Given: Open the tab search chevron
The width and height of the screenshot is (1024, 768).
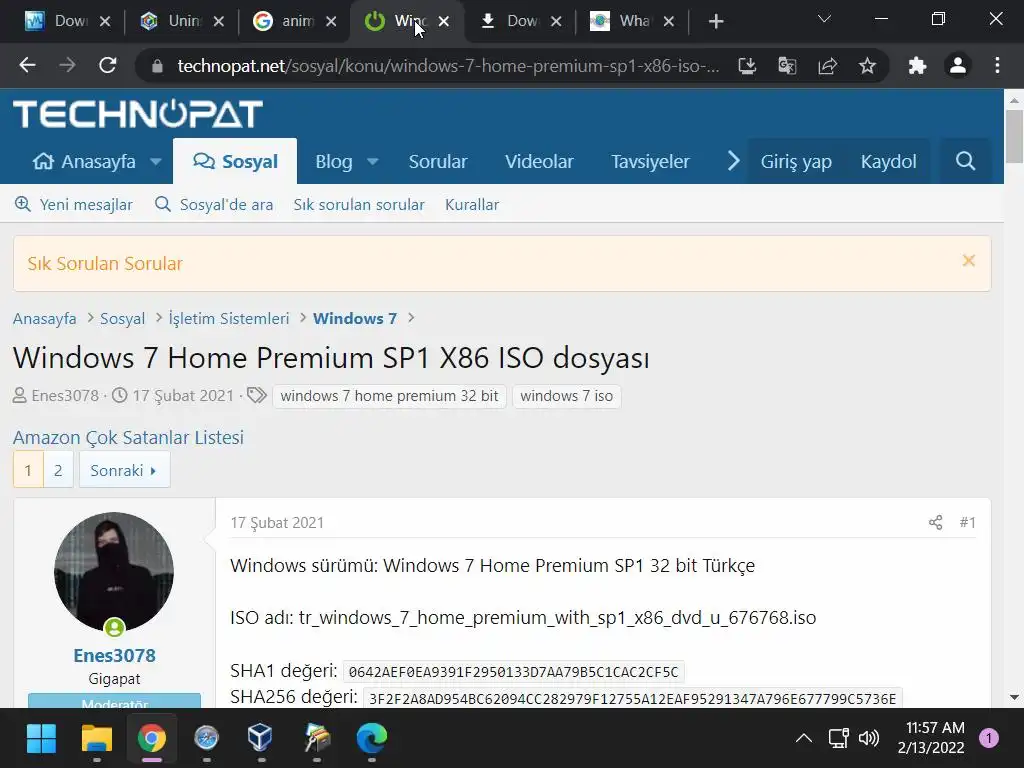Looking at the screenshot, I should [x=824, y=19].
